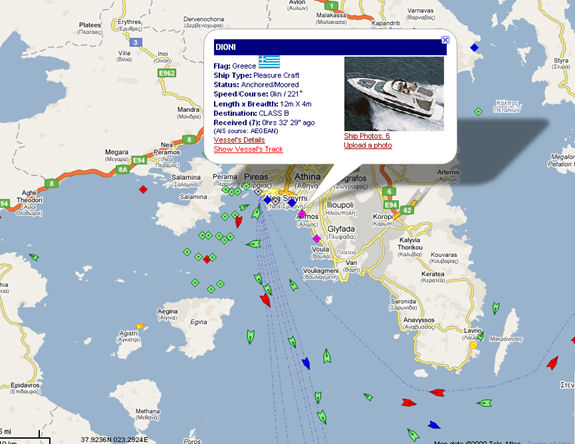Select blue diamond marker below Varnavas

474,47
